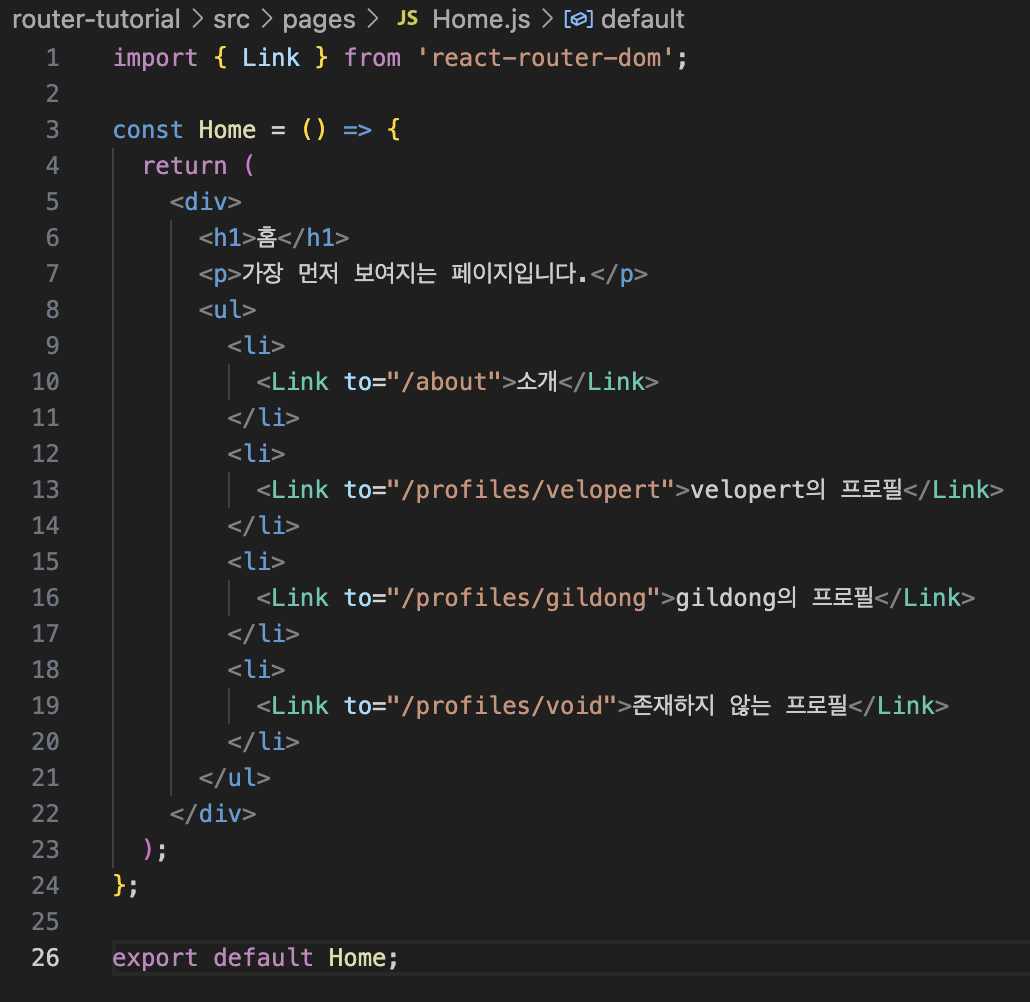This screenshot has height=1002, width=1030.
Task: Click the from keyword on line 1
Action: coord(372,58)
